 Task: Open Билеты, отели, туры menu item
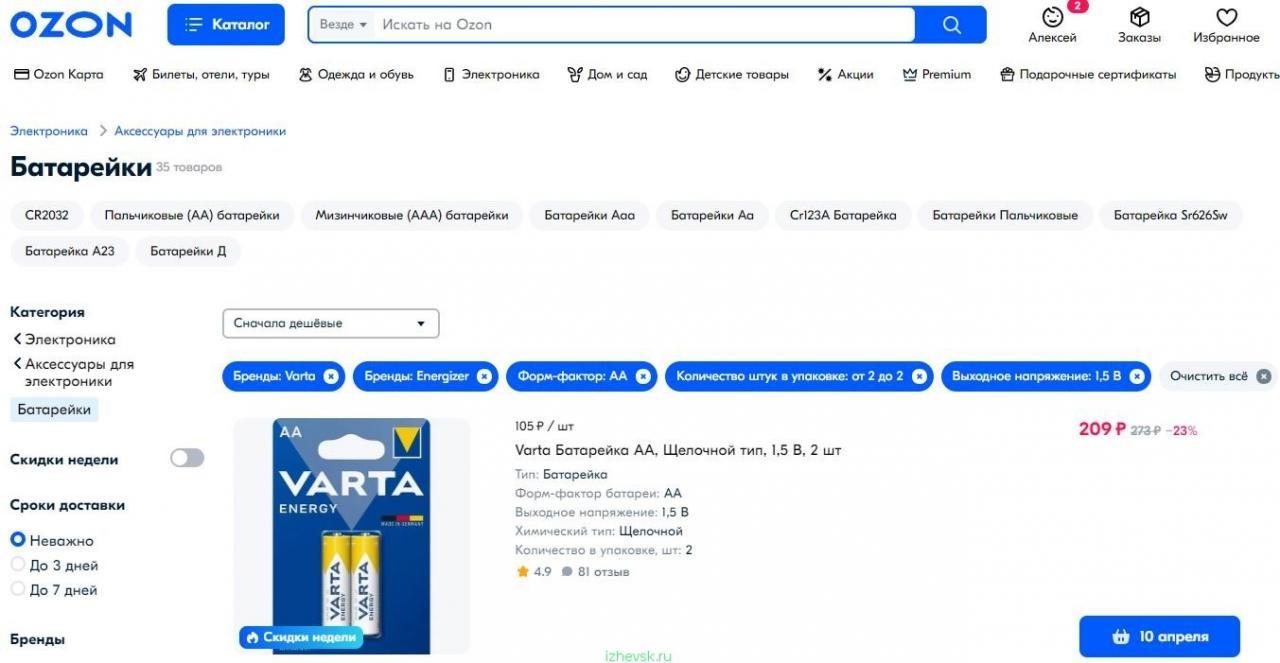click(x=201, y=74)
